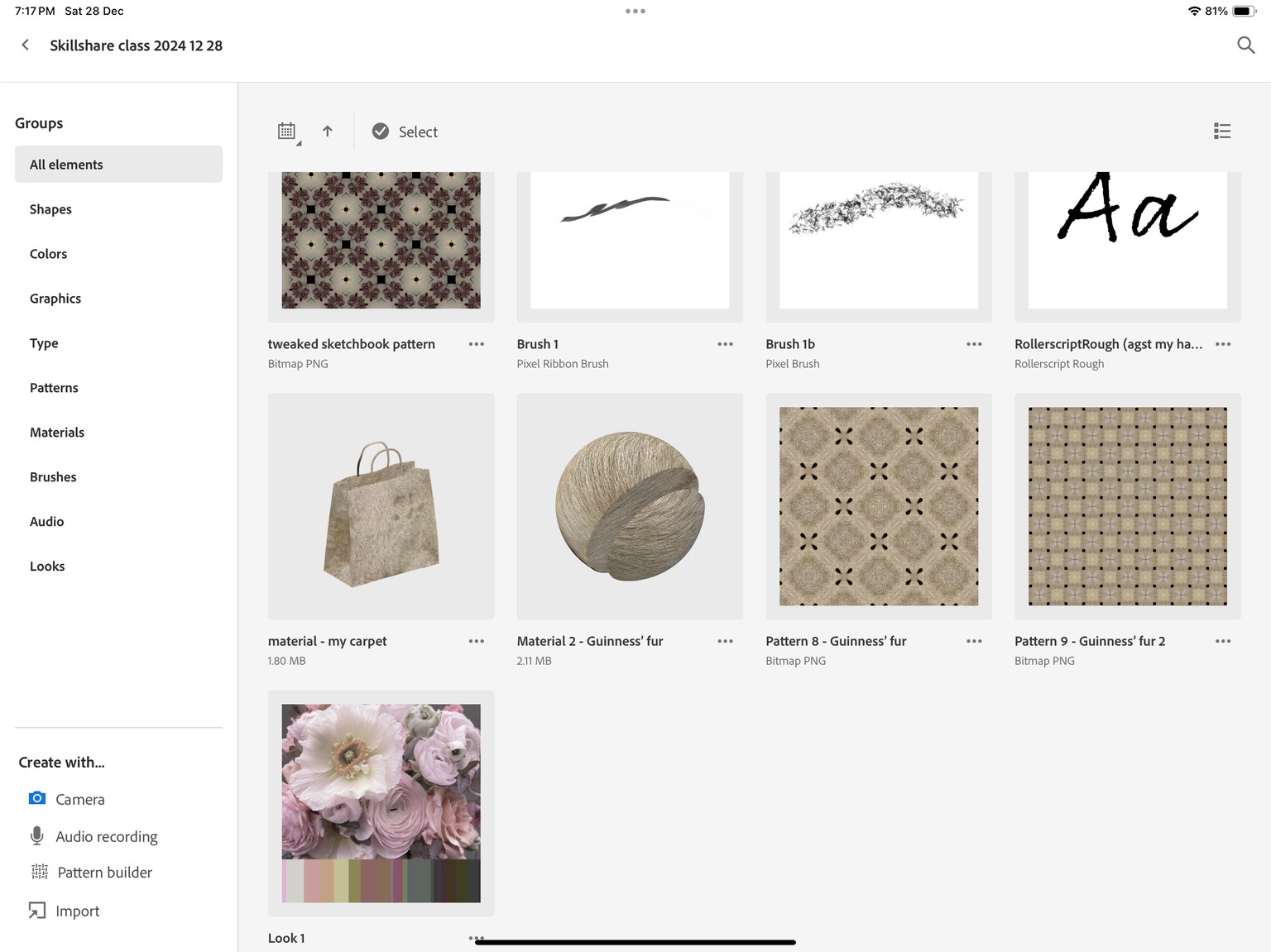This screenshot has width=1271, height=952.
Task: Tap the battery status indicator
Action: point(1245,11)
